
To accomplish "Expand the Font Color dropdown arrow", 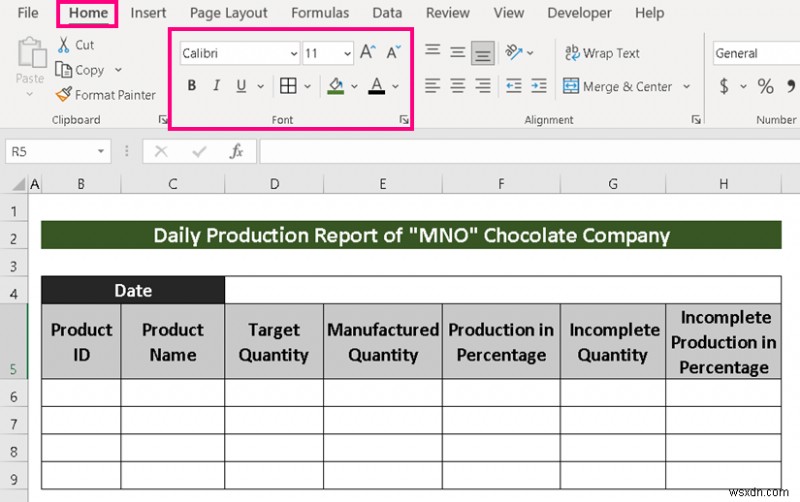I will [x=395, y=86].
